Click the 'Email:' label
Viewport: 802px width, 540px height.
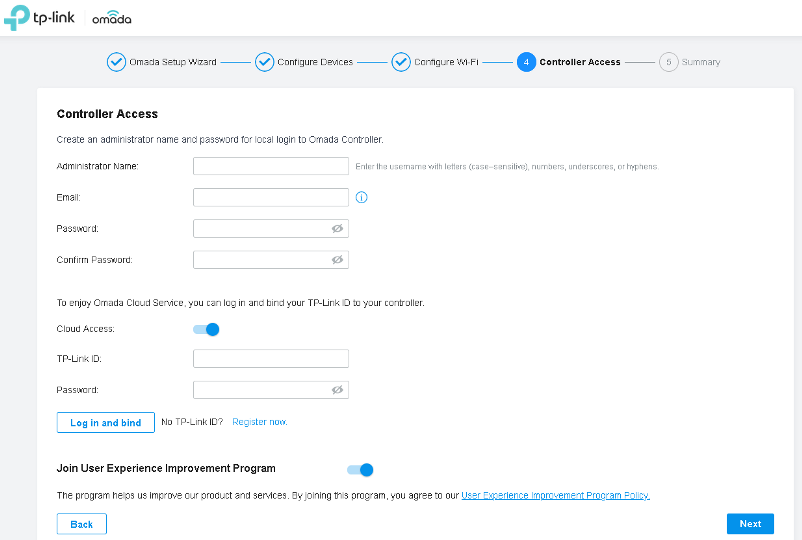(x=69, y=197)
